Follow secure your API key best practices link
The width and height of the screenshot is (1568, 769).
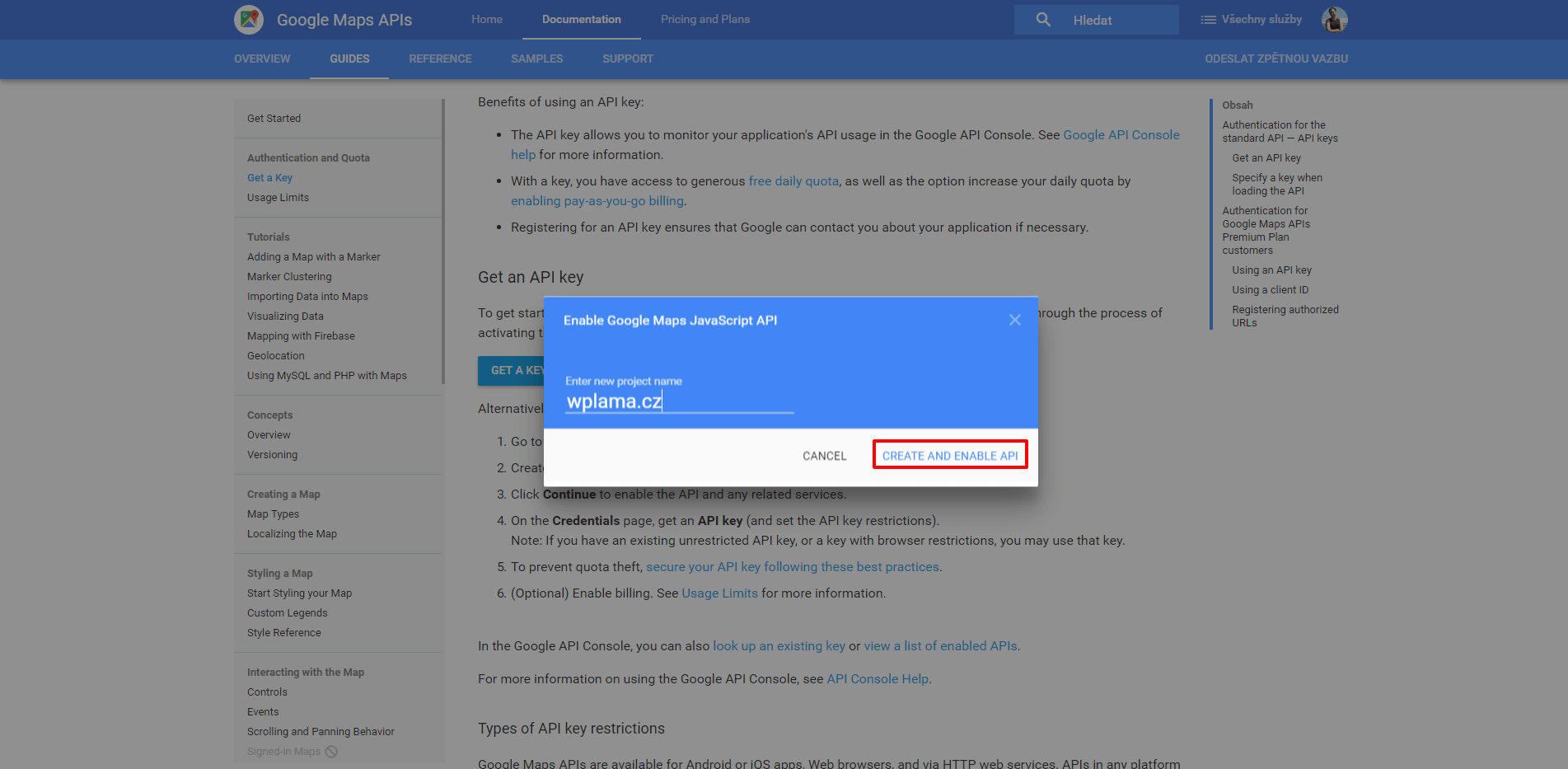click(x=792, y=566)
